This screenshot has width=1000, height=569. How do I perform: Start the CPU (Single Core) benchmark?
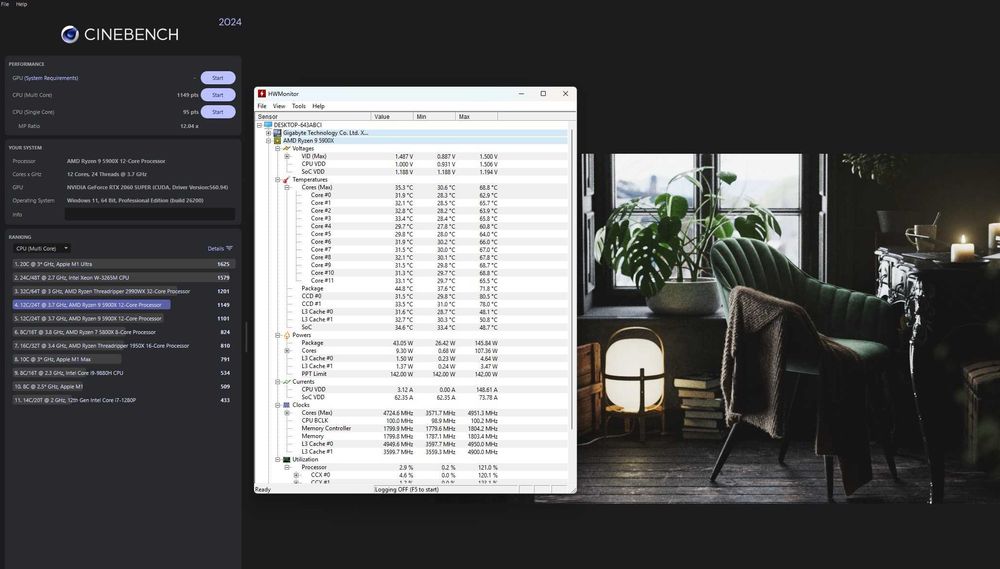[x=217, y=112]
